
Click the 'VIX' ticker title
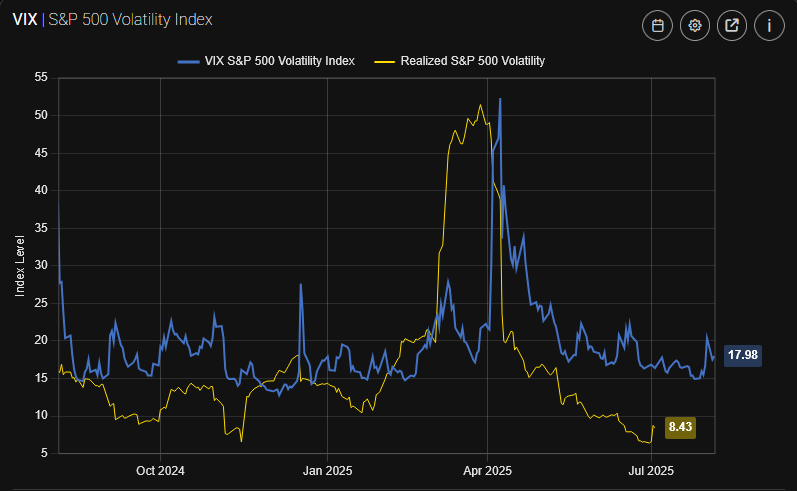(25, 20)
